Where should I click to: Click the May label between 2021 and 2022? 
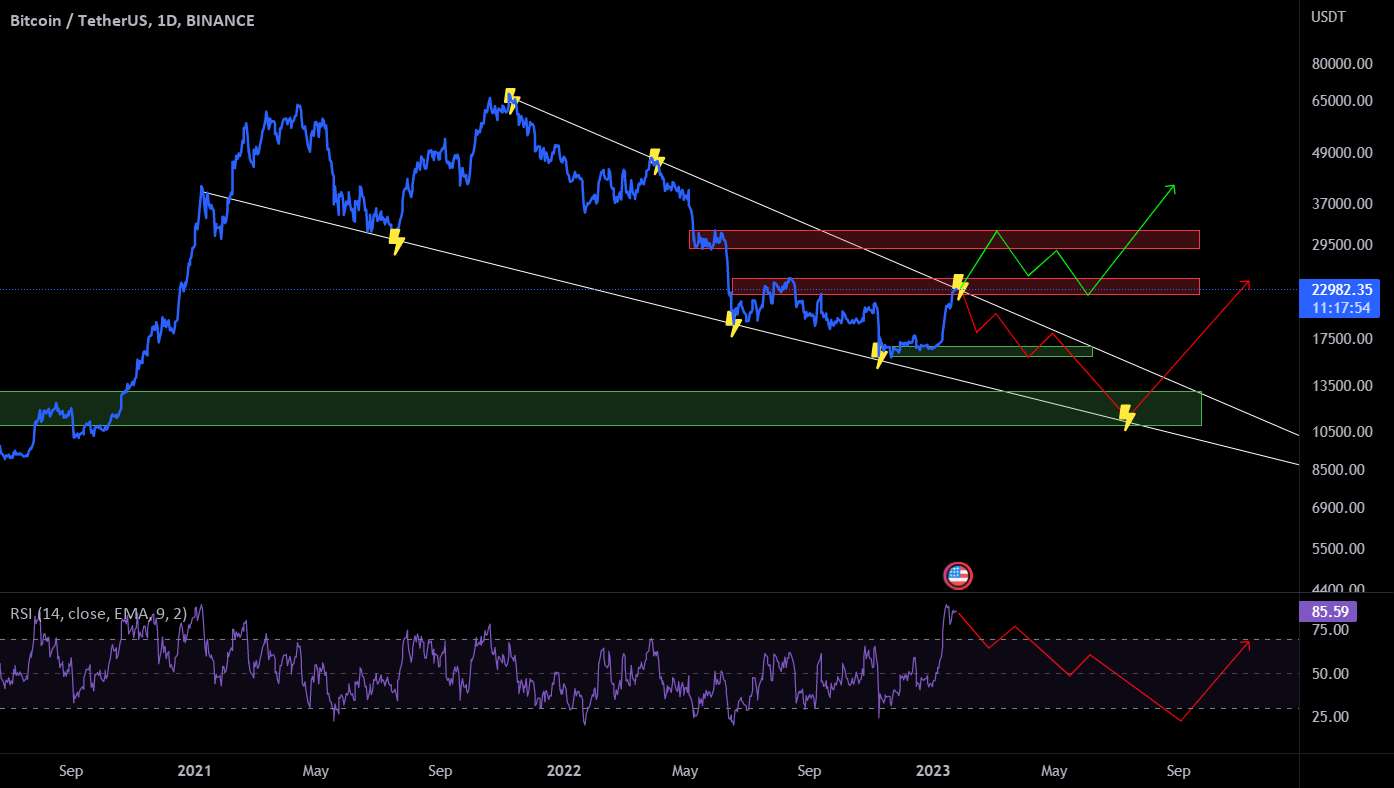pos(315,771)
